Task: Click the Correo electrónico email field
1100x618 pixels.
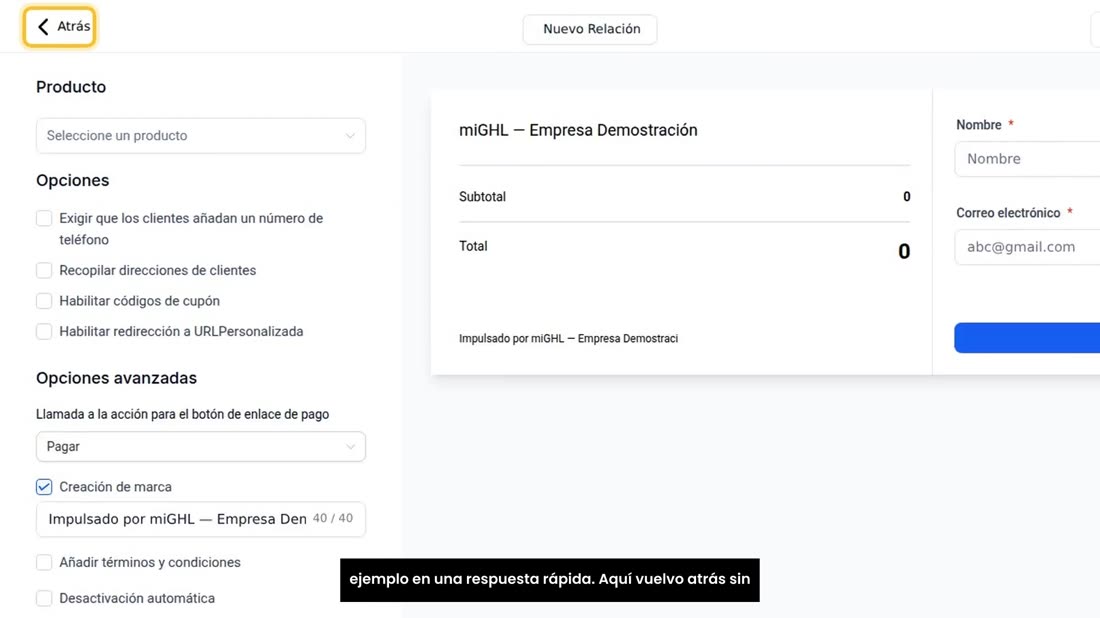Action: point(1027,247)
